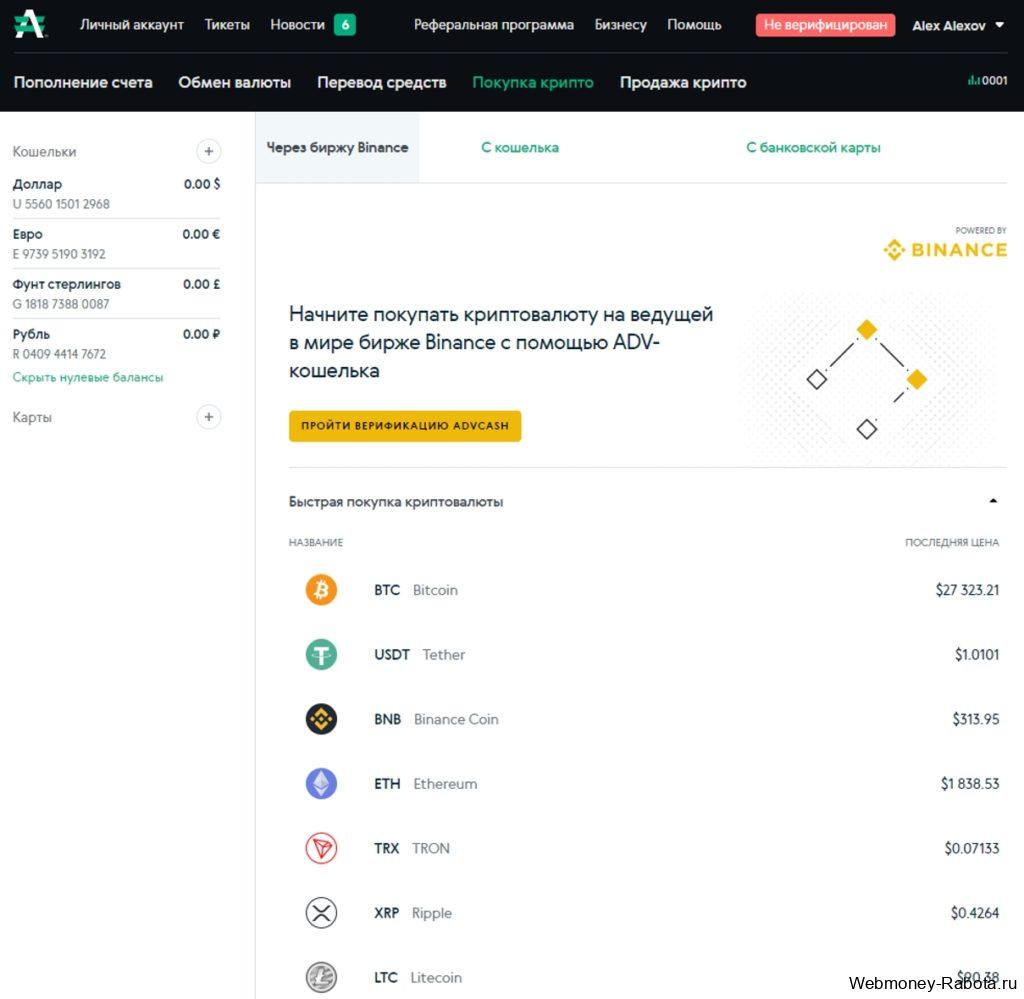Screen dimensions: 1024x999
Task: Click Скрыть нулевые балансы link
Action: pyautogui.click(x=88, y=377)
